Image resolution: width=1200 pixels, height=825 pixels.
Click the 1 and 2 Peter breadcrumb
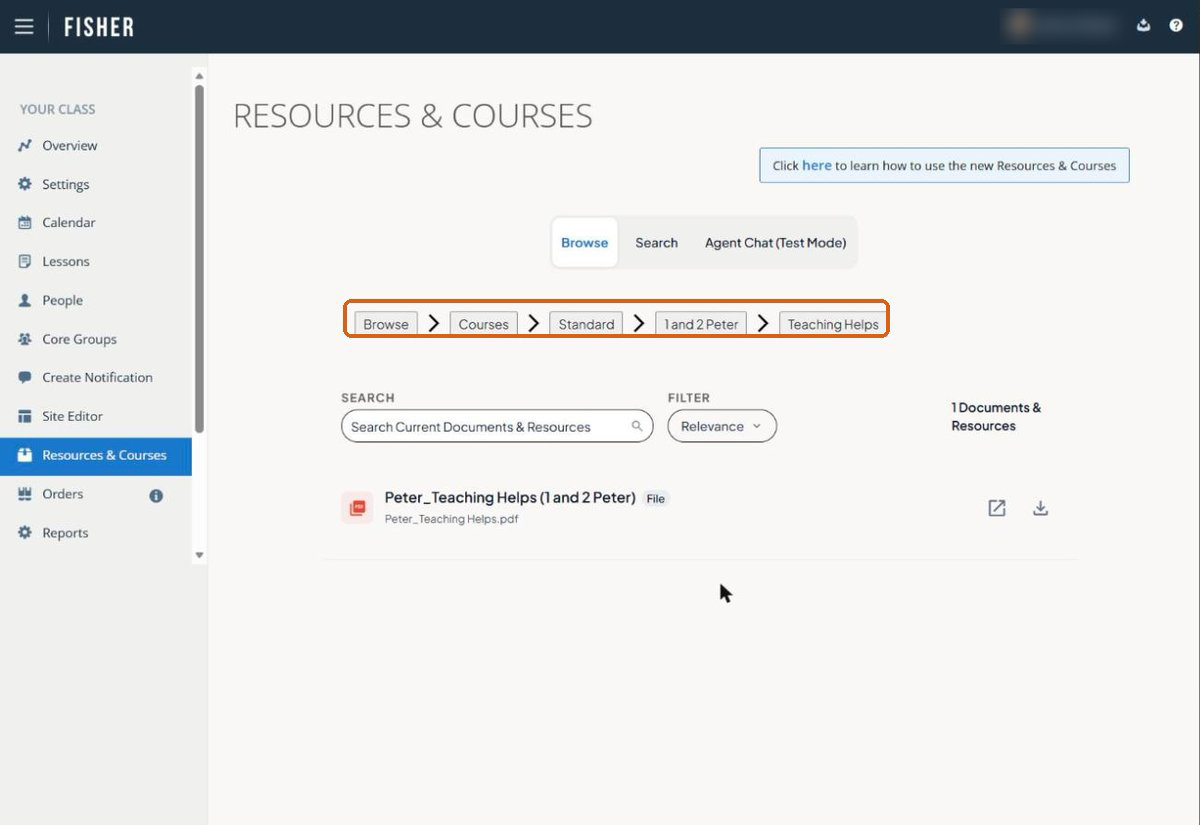coord(701,324)
